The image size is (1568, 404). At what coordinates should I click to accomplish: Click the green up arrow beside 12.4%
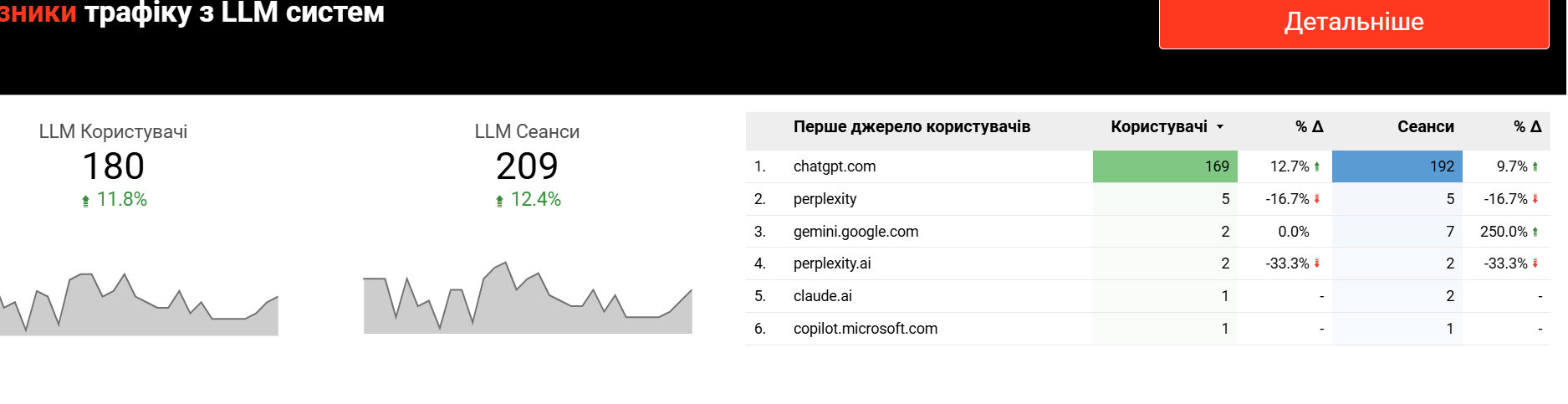(499, 201)
